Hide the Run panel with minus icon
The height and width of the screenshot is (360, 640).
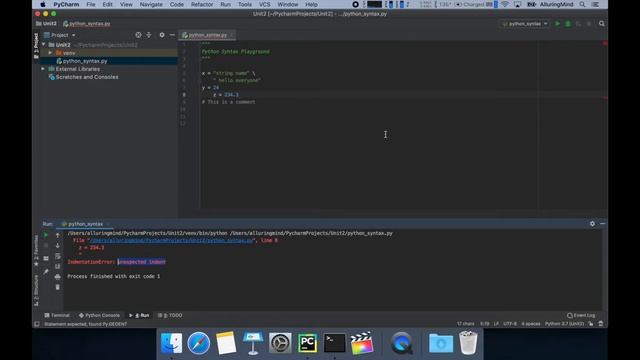click(x=602, y=224)
